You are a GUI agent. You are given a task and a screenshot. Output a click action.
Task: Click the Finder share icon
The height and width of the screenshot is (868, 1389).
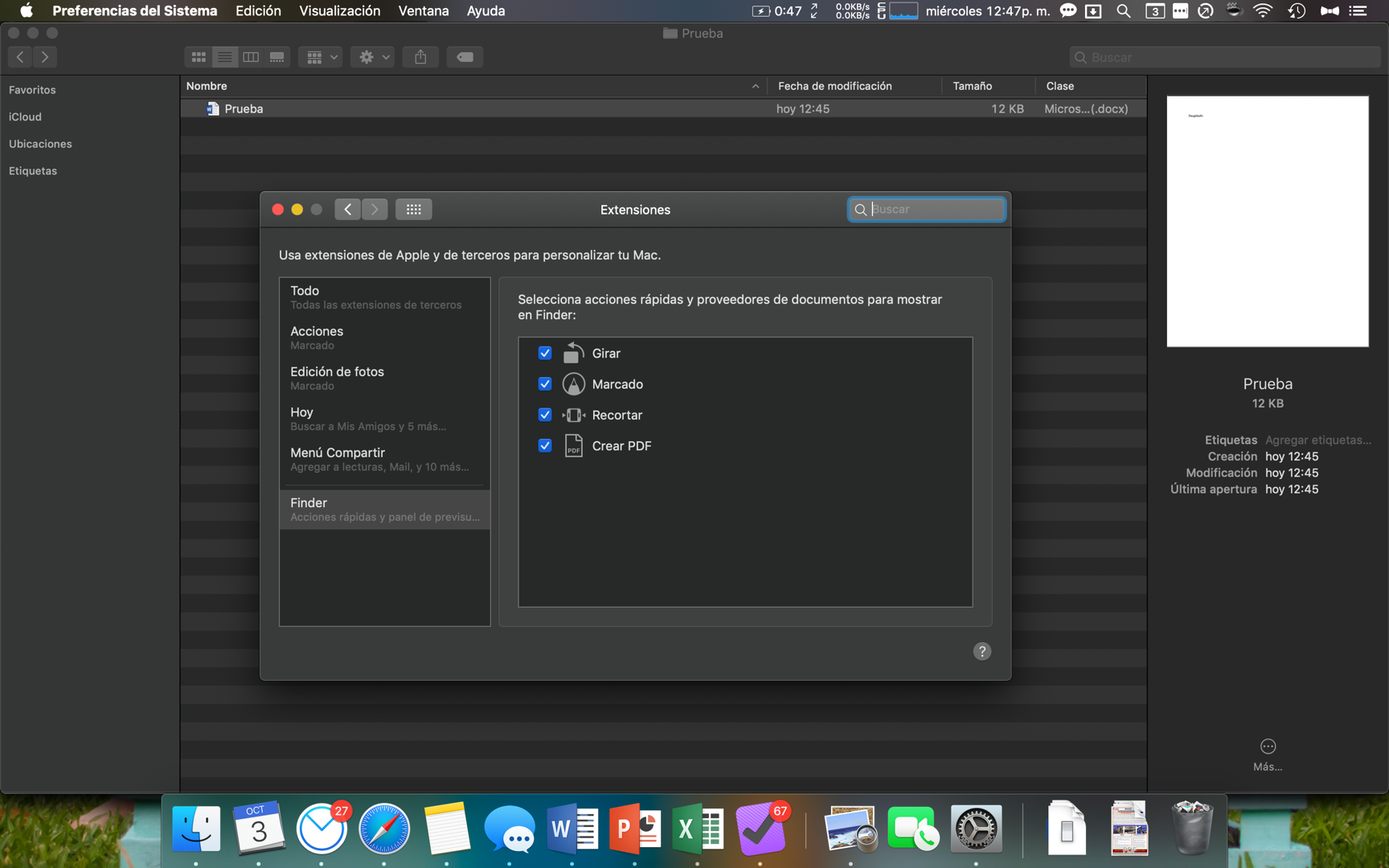(420, 57)
